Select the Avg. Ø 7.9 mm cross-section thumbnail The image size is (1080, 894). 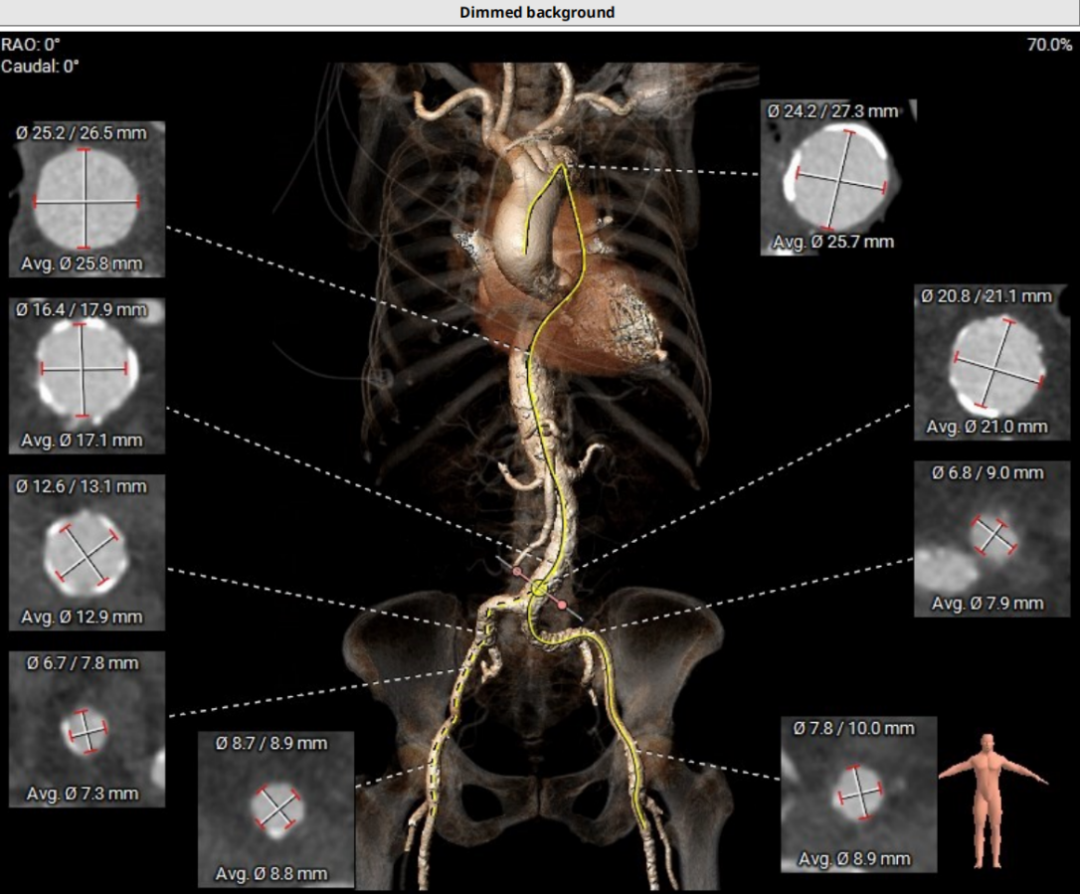pos(992,539)
